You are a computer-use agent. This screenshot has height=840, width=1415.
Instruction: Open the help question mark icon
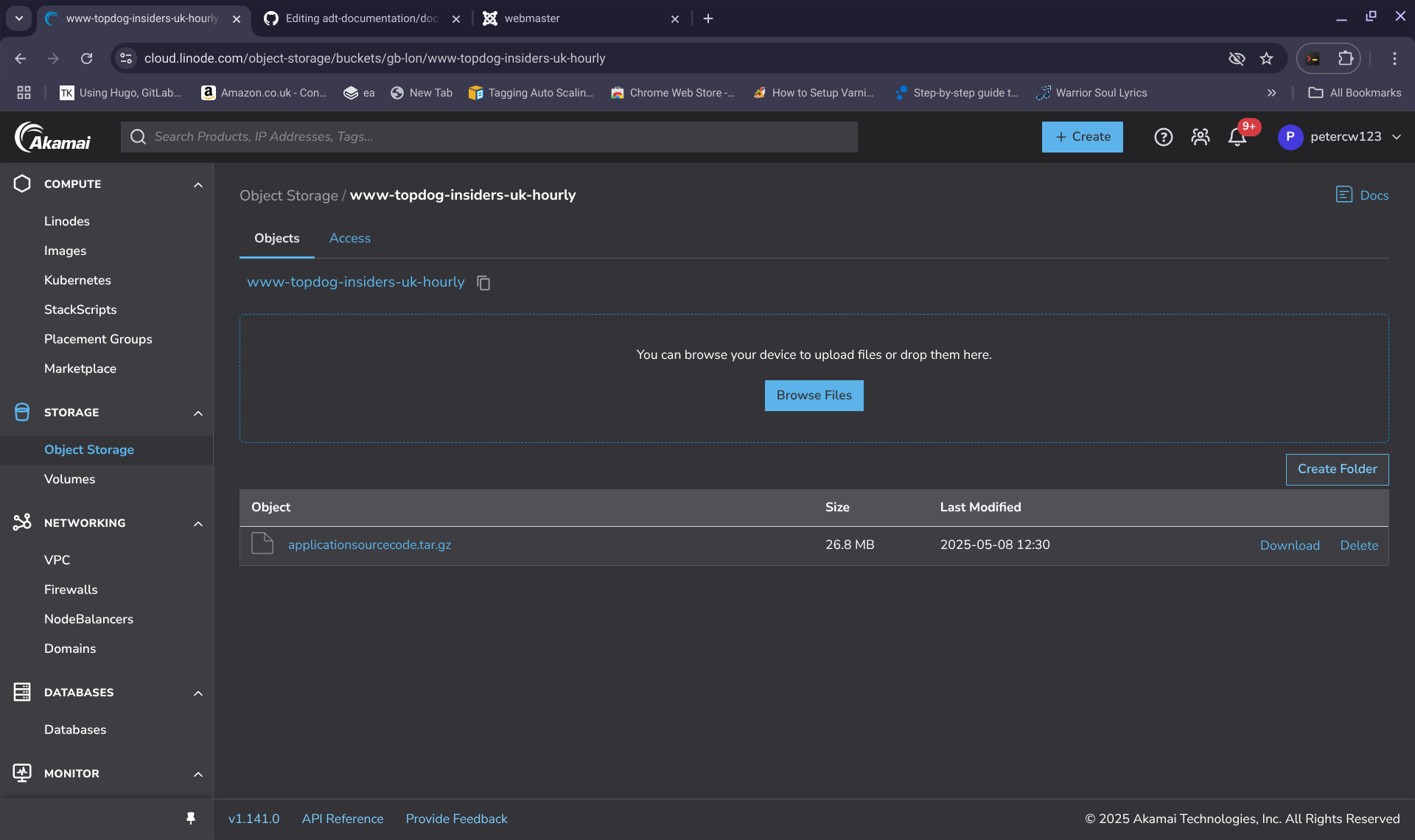(x=1163, y=137)
